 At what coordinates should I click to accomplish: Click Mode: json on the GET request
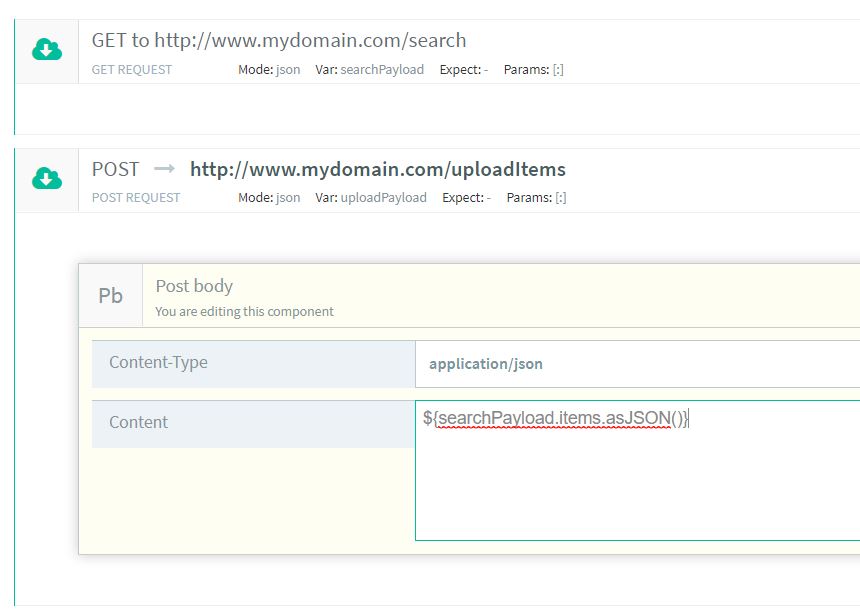tap(269, 70)
